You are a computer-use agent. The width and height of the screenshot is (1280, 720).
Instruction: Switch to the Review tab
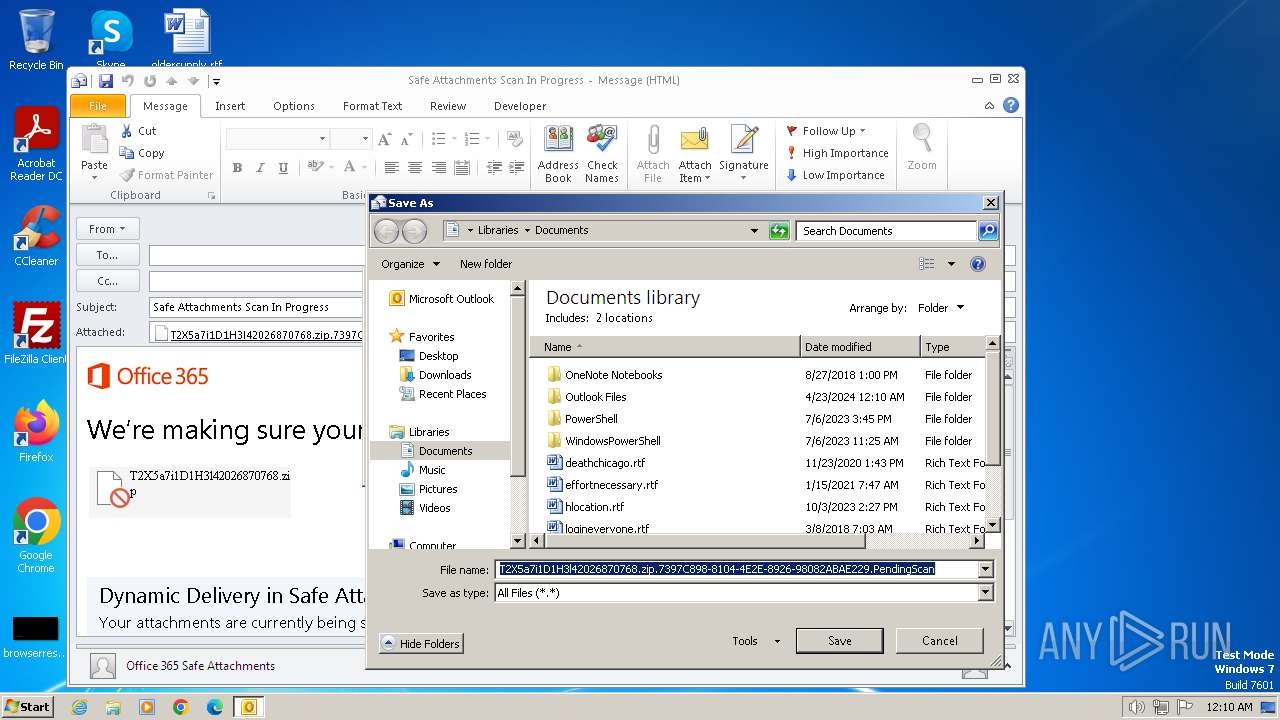click(448, 106)
